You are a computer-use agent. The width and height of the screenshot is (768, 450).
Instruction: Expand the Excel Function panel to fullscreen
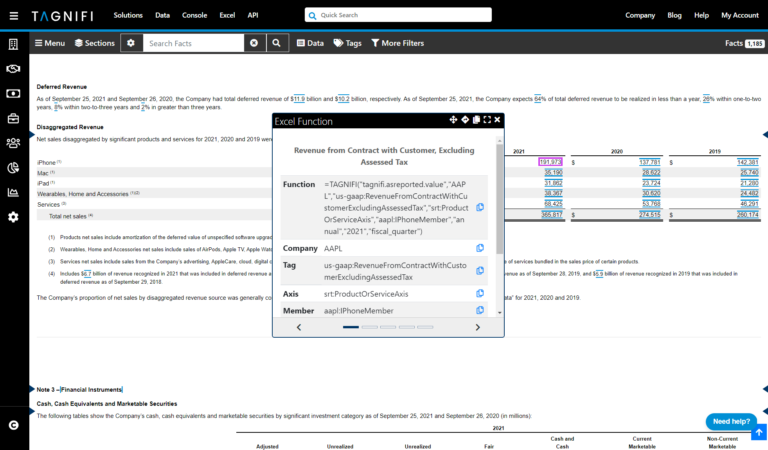(x=487, y=119)
